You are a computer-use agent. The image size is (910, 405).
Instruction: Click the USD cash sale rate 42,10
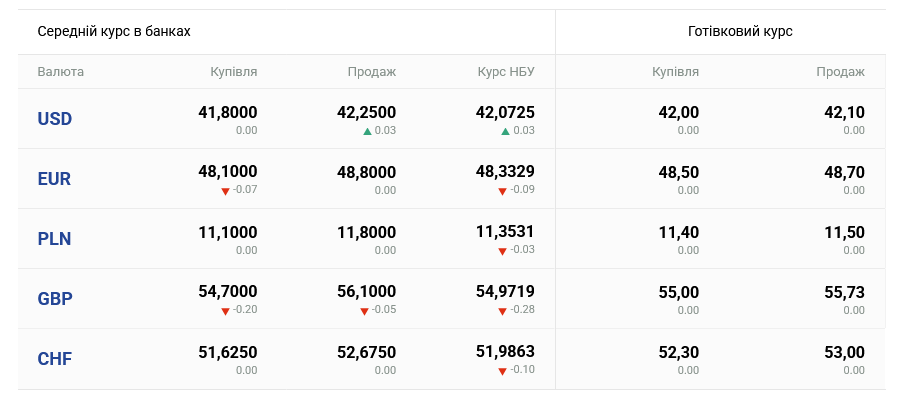coord(844,112)
